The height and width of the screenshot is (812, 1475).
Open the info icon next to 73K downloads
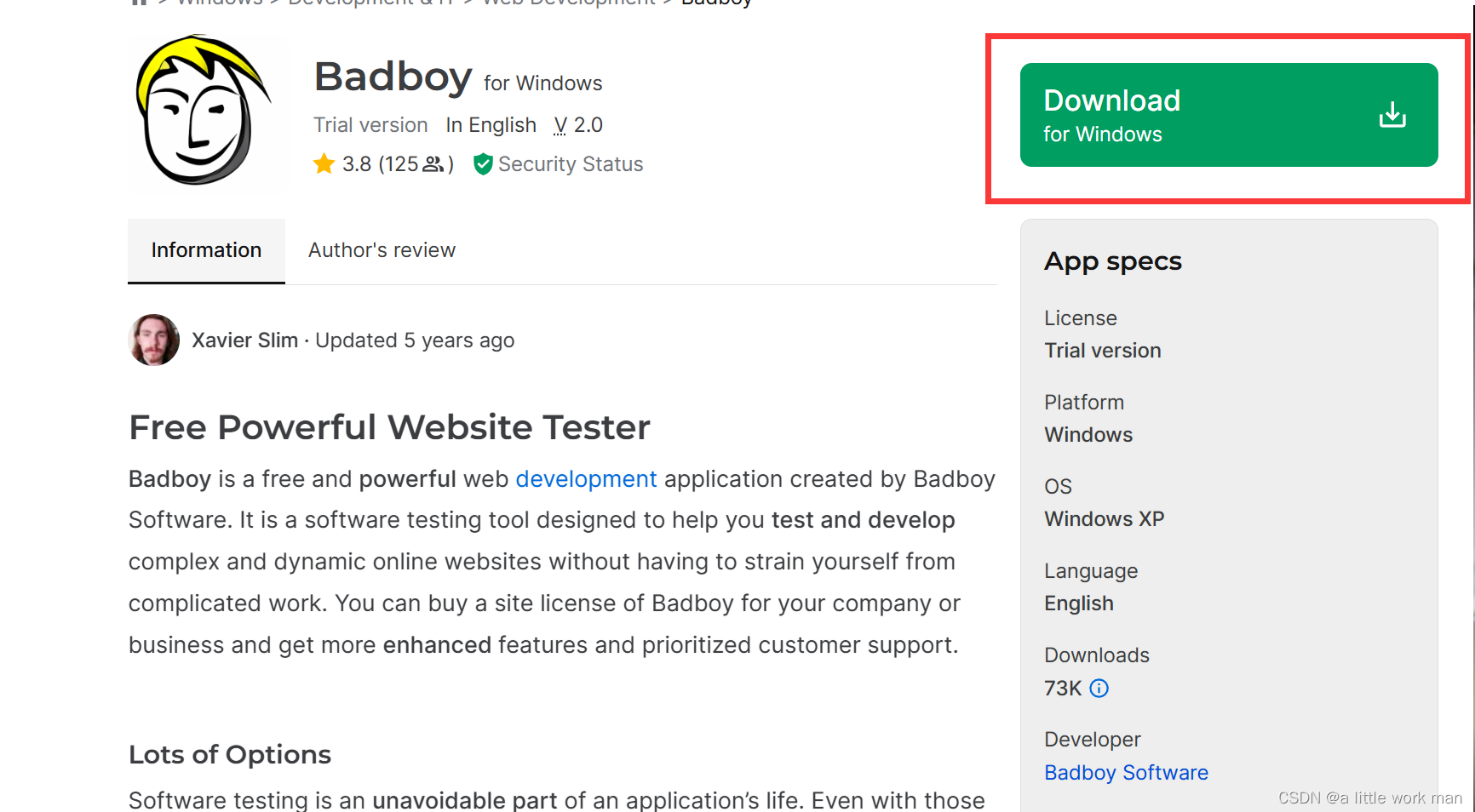[x=1099, y=689]
